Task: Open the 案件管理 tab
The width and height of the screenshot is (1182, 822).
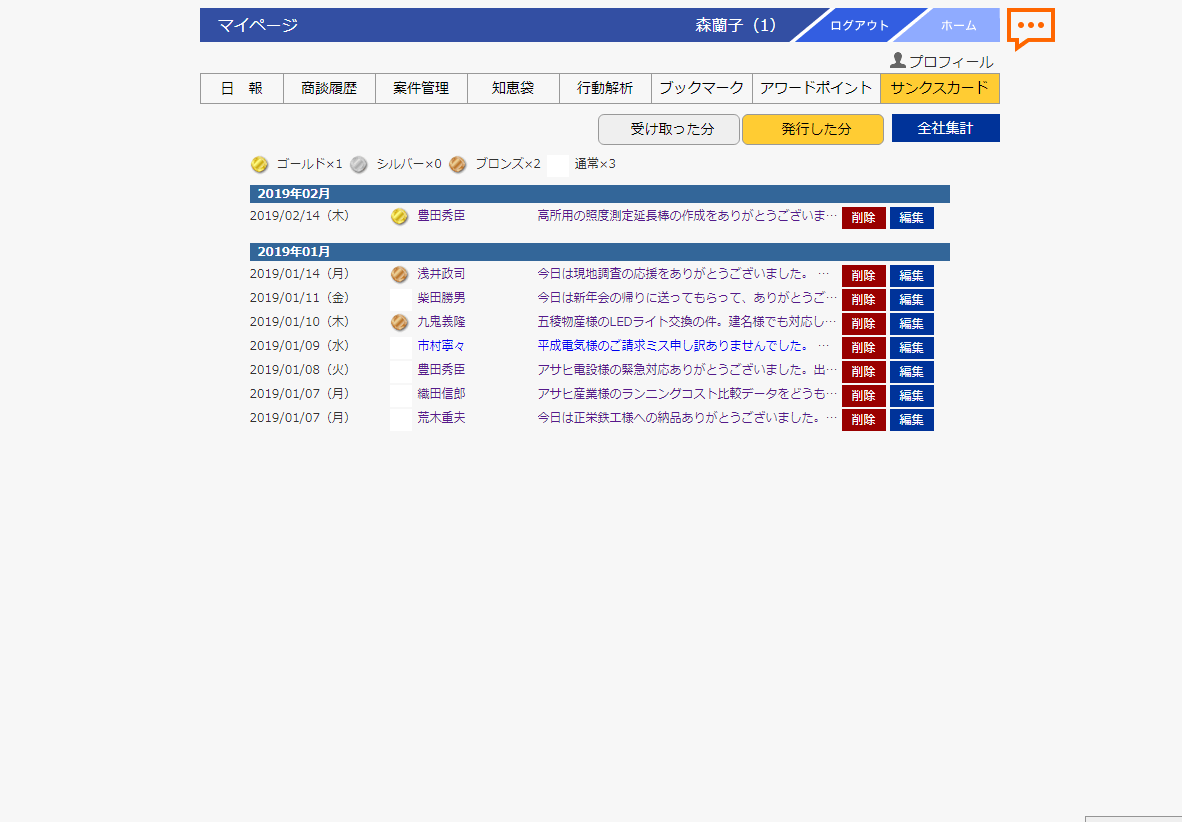Action: click(421, 88)
